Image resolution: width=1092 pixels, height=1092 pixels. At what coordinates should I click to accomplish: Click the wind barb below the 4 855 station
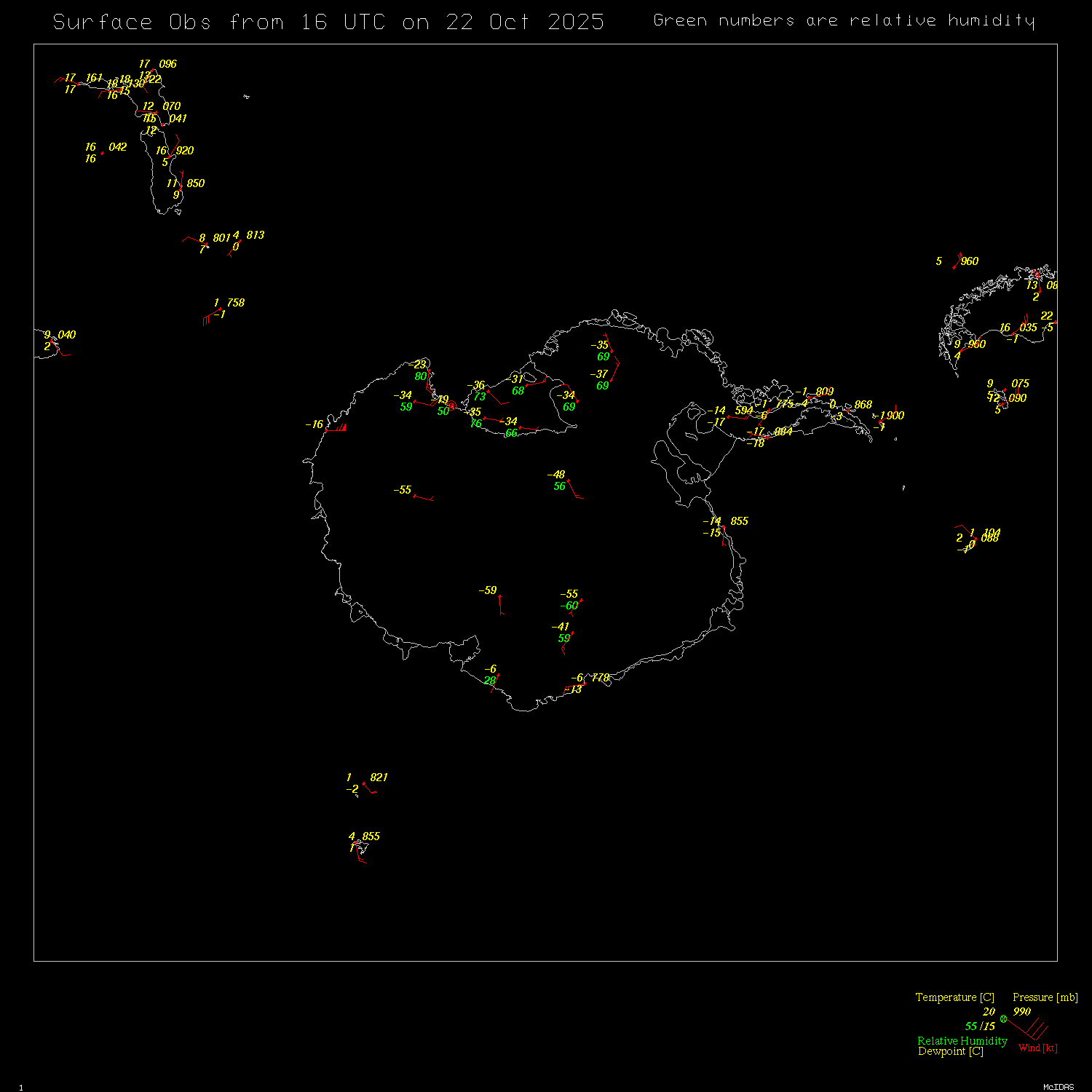point(360,855)
